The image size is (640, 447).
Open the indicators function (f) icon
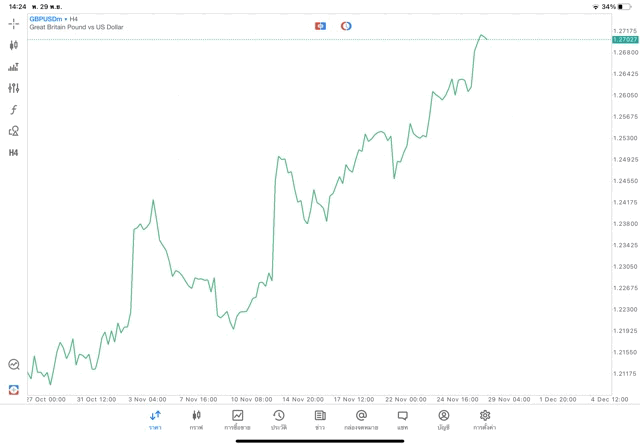pyautogui.click(x=14, y=110)
